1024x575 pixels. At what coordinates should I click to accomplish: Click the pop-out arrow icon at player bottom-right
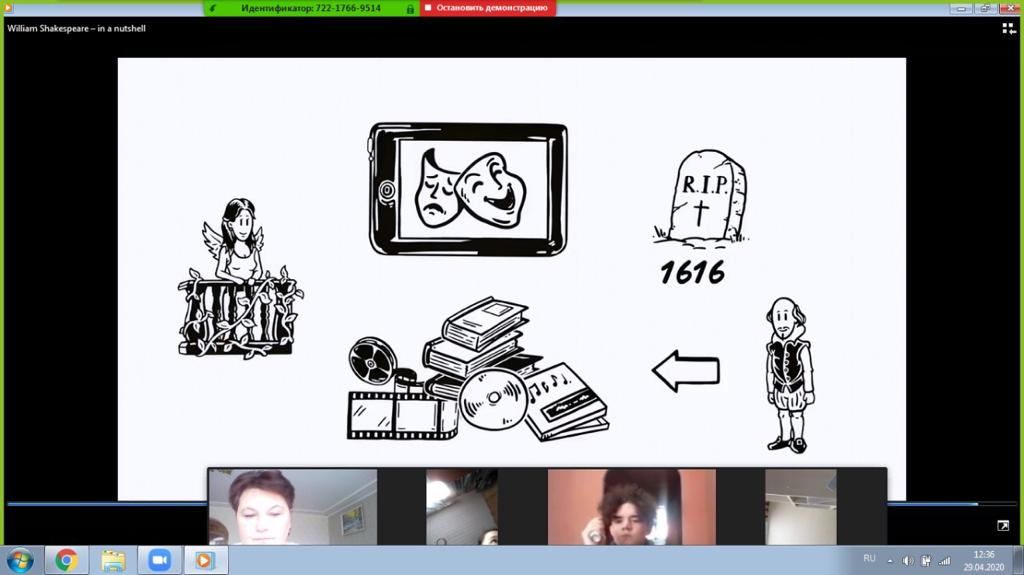pos(1003,526)
